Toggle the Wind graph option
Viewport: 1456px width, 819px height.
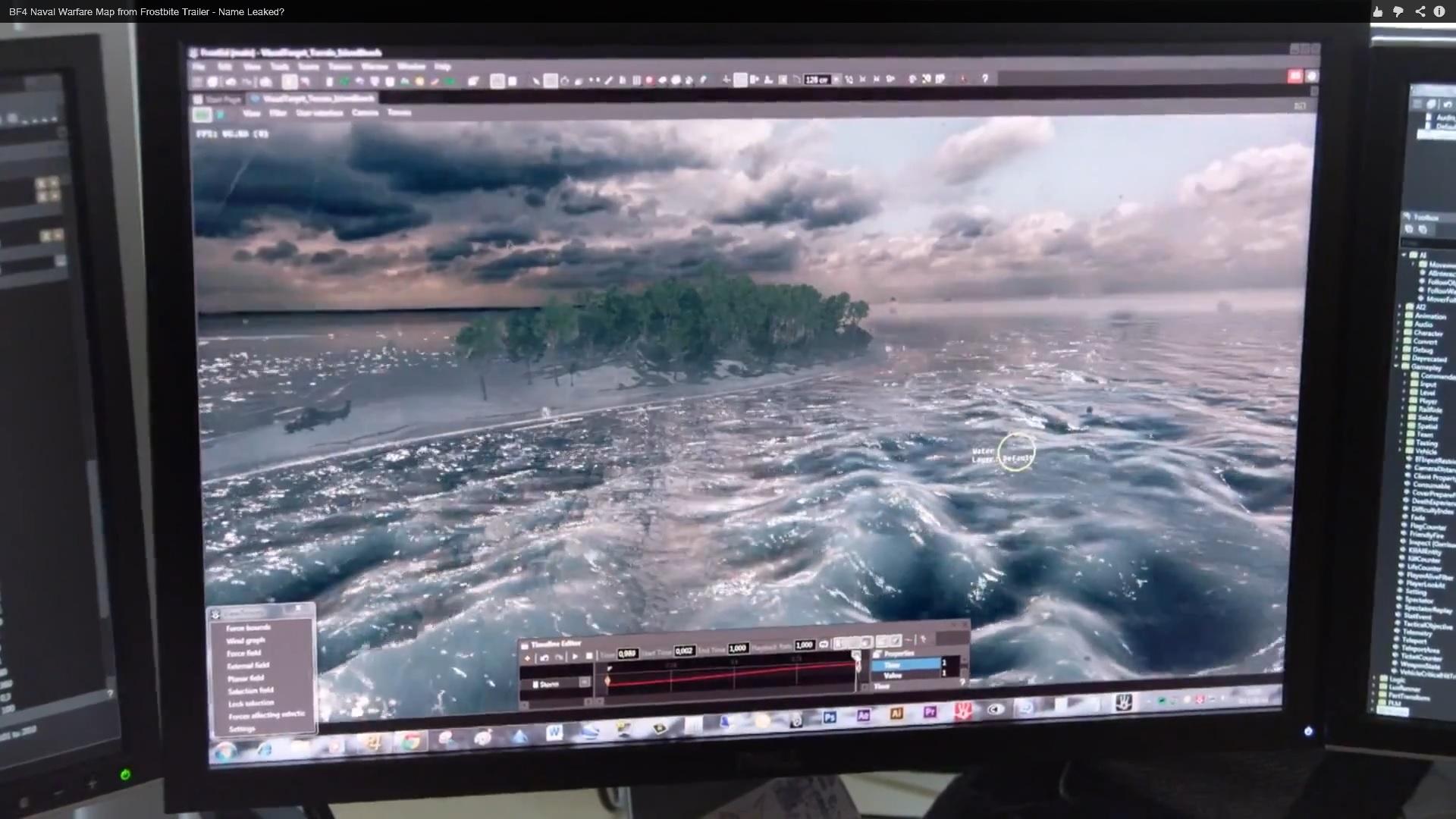246,641
